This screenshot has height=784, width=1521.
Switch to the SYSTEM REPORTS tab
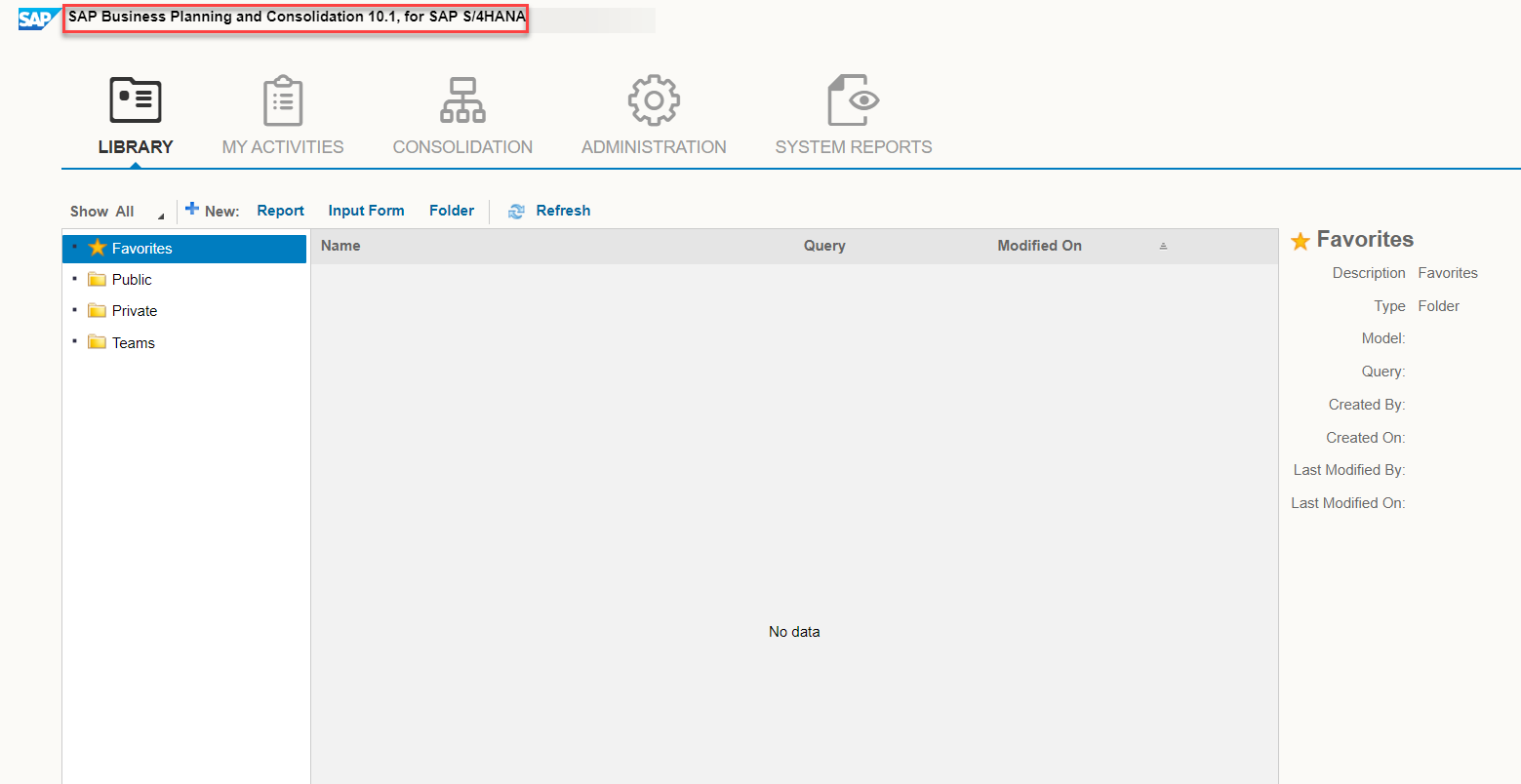click(x=854, y=147)
